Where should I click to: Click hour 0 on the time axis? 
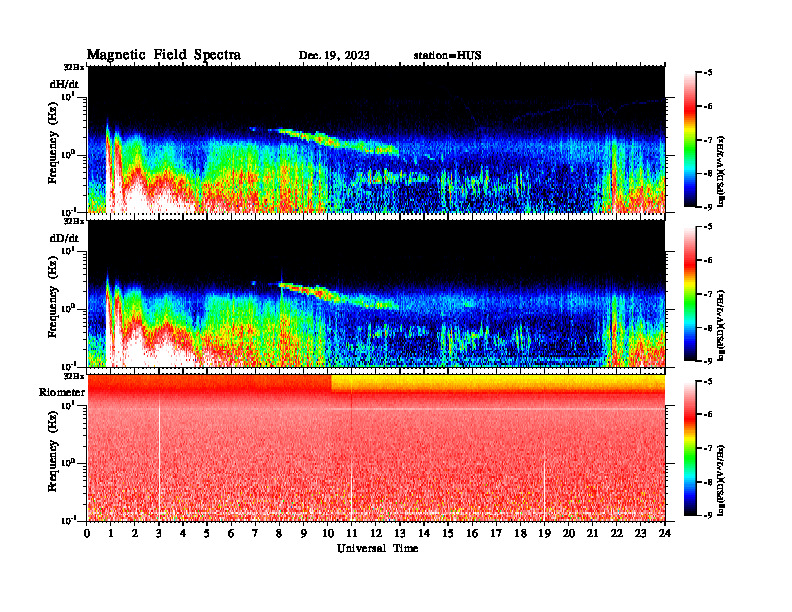(87, 533)
